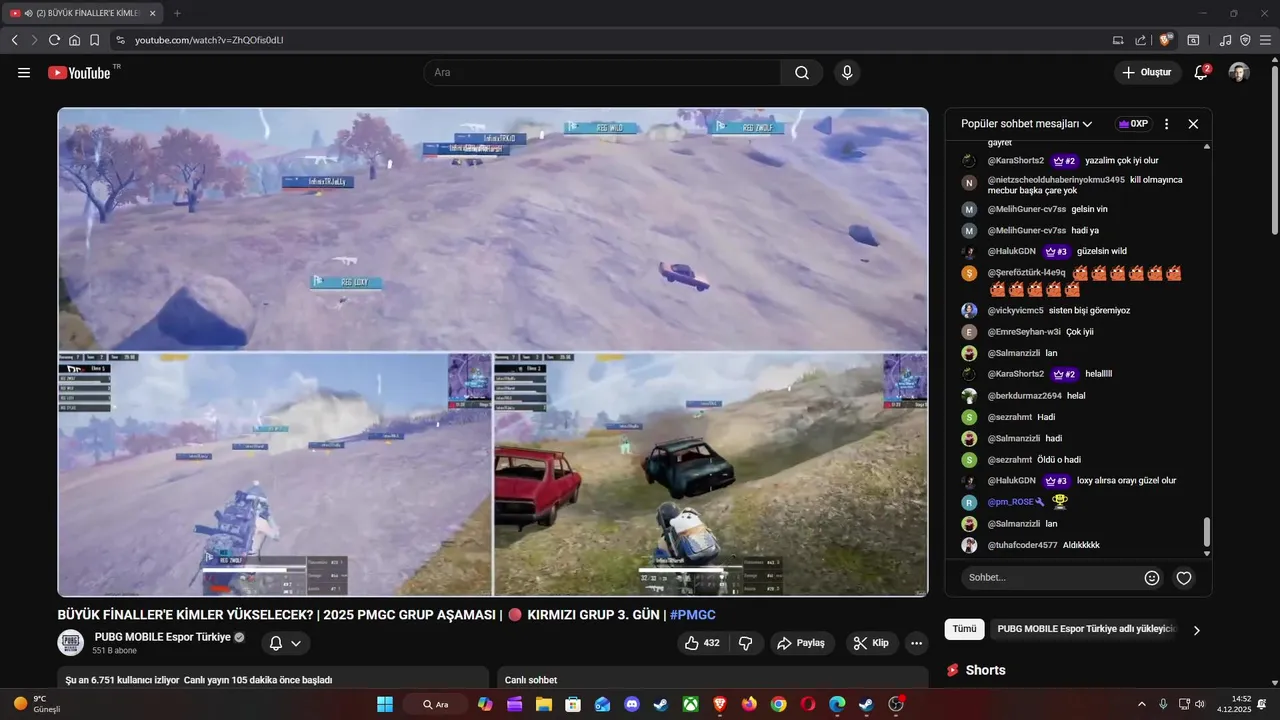Viewport: 1280px width, 720px height.
Task: Share page via address bar share icon
Action: [x=1141, y=40]
